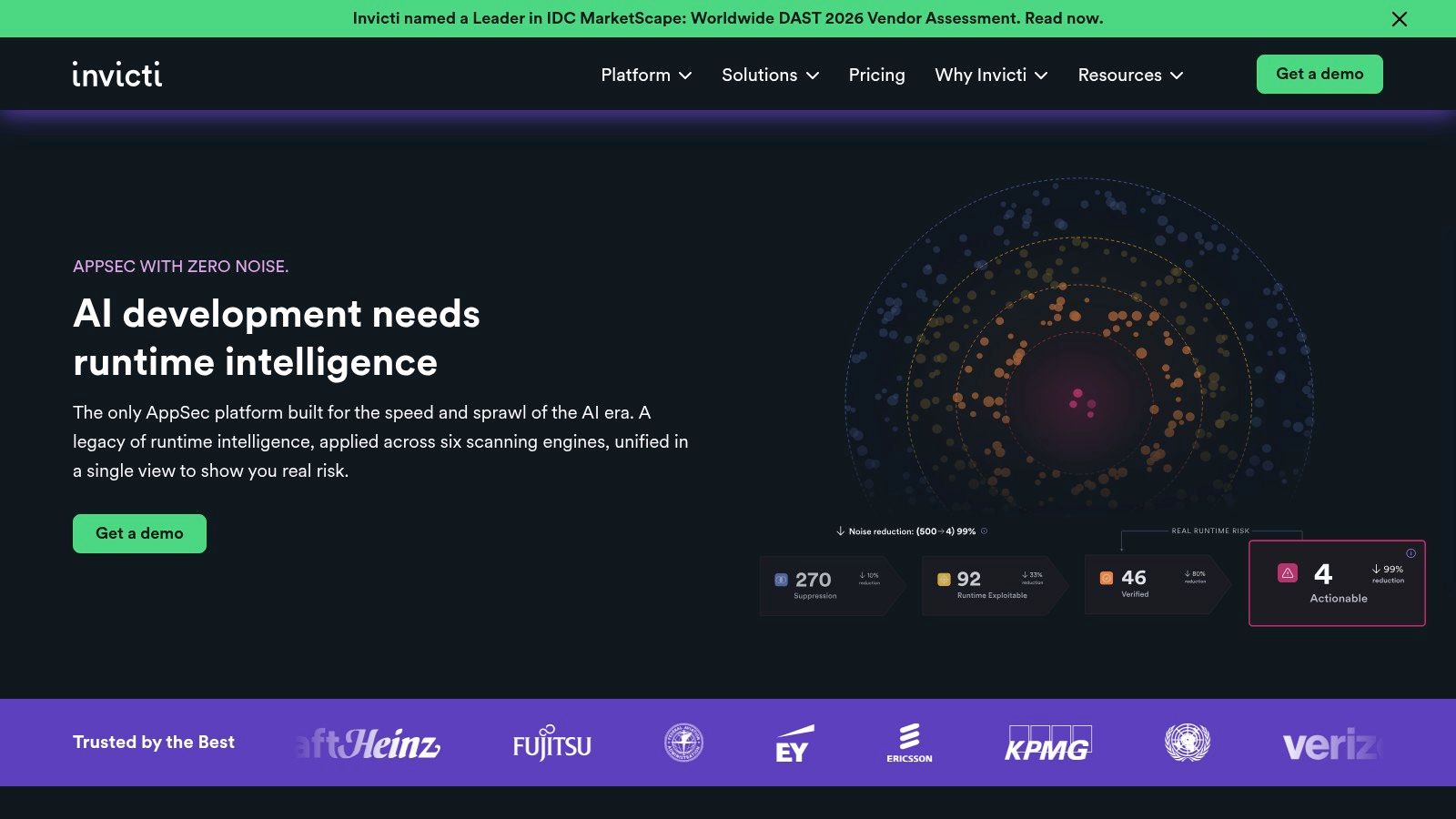The image size is (1456, 819).
Task: Click the down arrow before Noise reduction
Action: (x=840, y=531)
